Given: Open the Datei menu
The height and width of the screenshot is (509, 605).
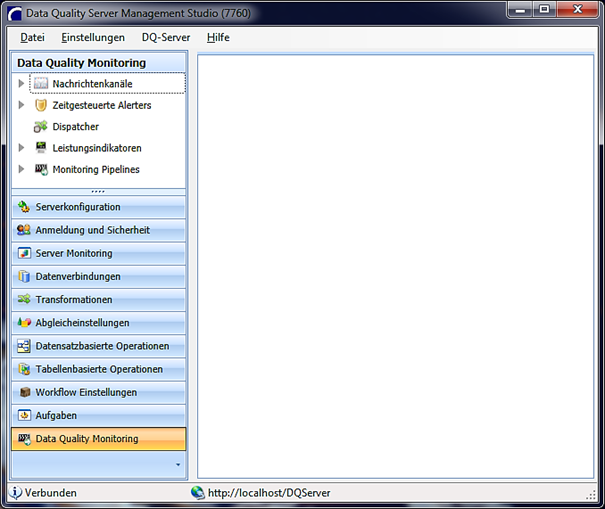Looking at the screenshot, I should 32,37.
